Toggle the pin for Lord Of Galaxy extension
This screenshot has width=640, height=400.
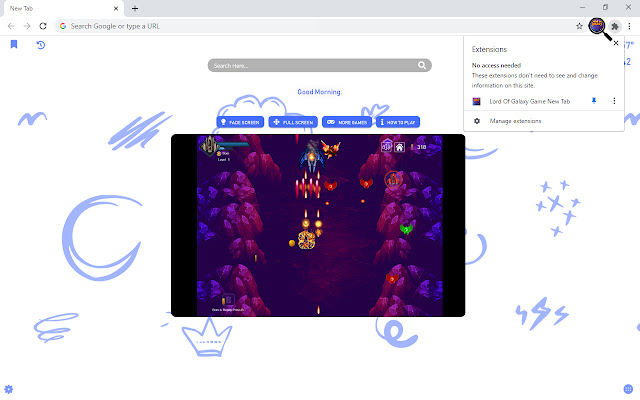pyautogui.click(x=594, y=101)
